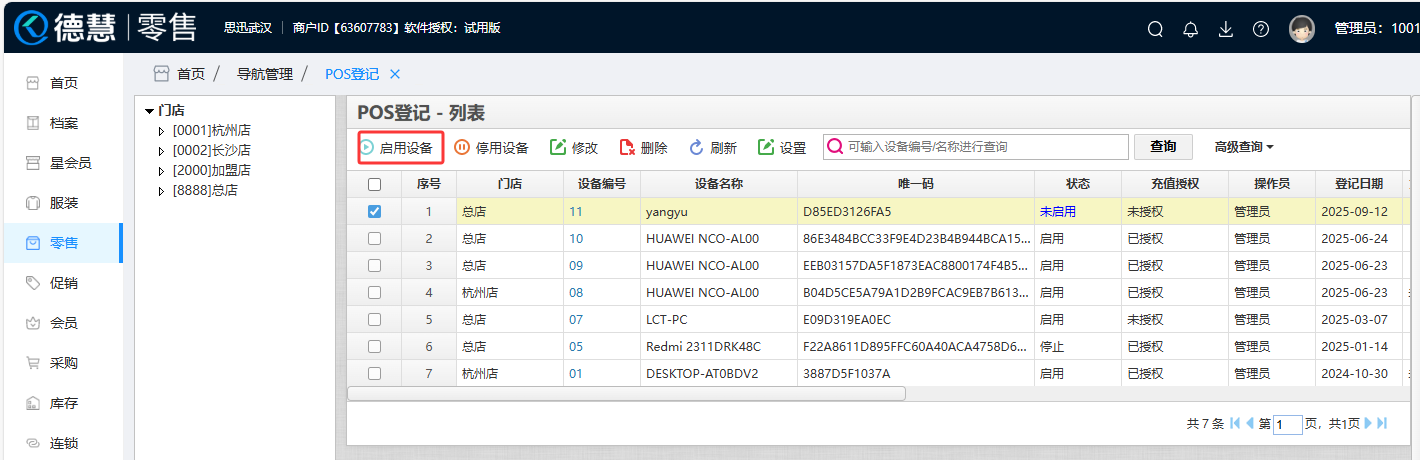
Task: Open the 会员 sidebar menu item
Action: point(64,323)
